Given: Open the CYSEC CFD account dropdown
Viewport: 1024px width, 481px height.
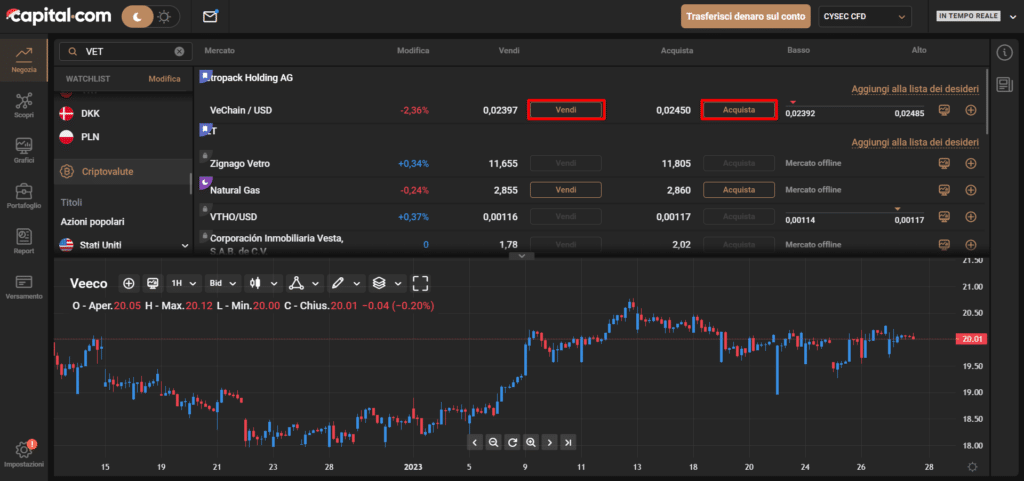Looking at the screenshot, I should [865, 16].
